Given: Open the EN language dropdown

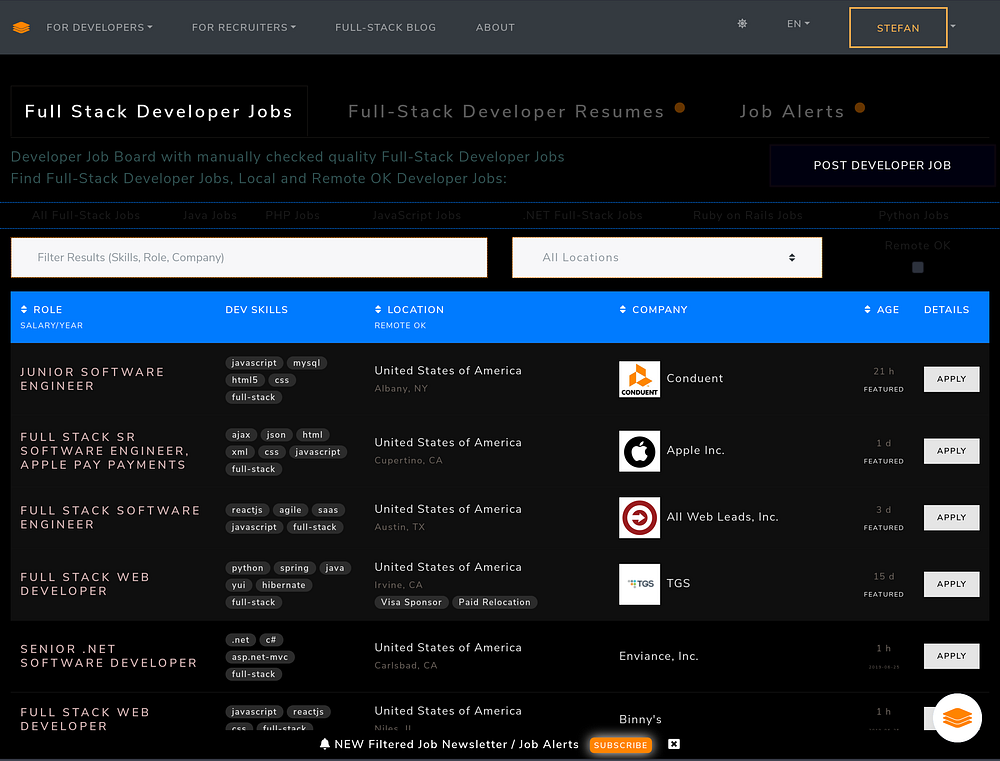Looking at the screenshot, I should click(x=798, y=24).
